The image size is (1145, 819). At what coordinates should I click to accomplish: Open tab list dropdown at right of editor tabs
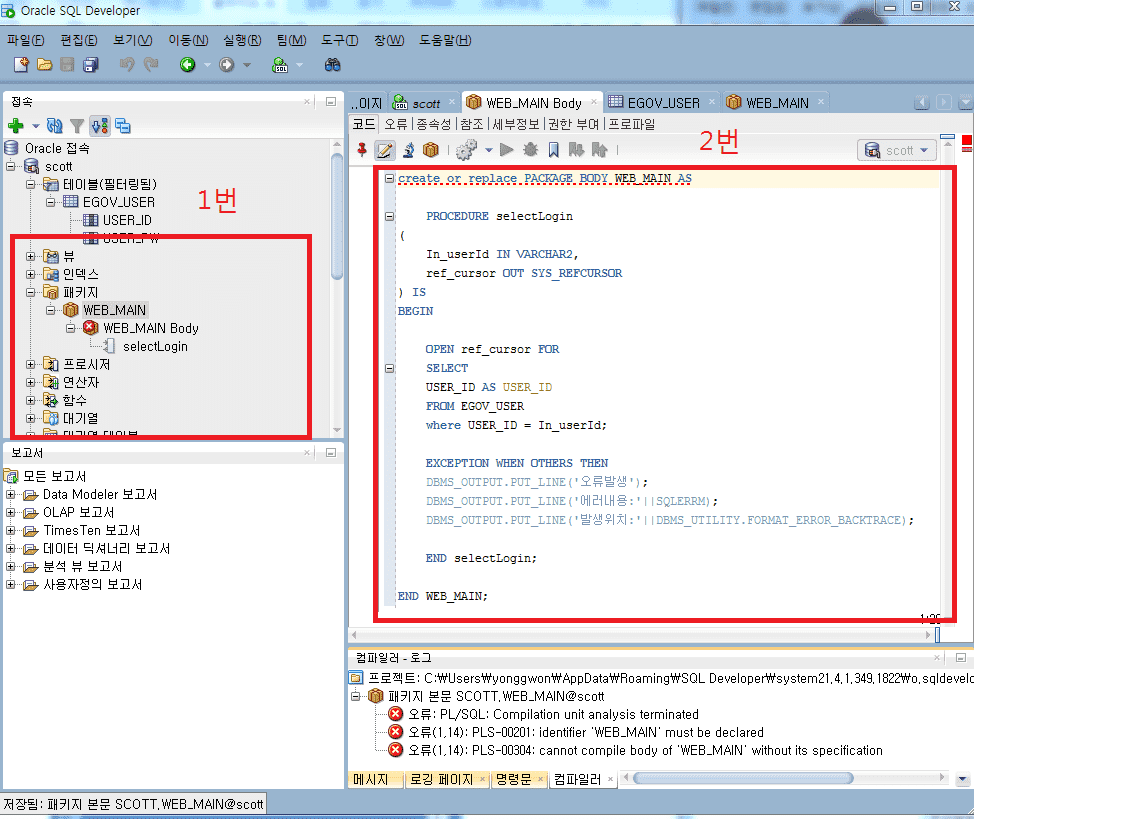pyautogui.click(x=966, y=103)
